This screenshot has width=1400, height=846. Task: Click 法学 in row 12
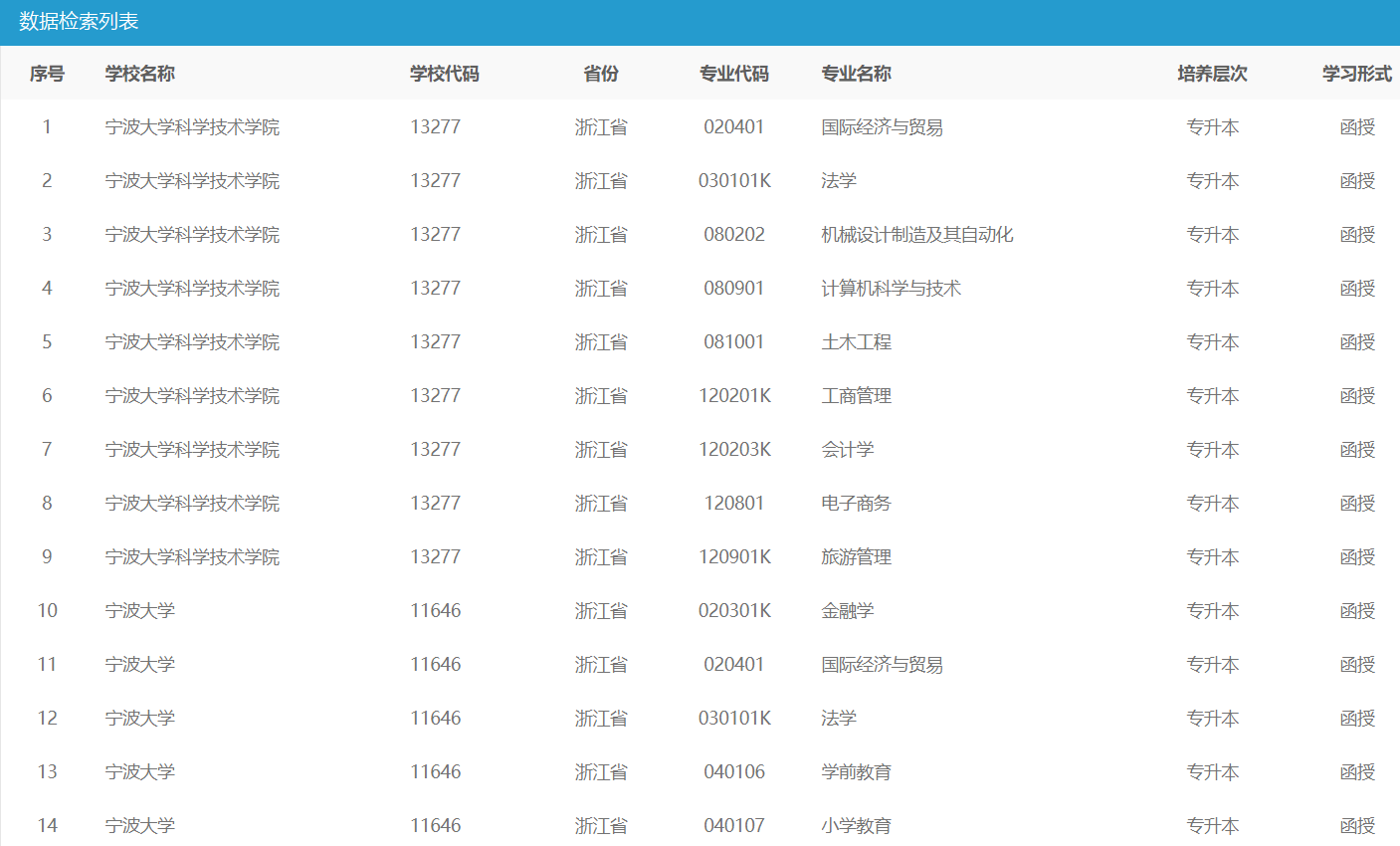839,719
